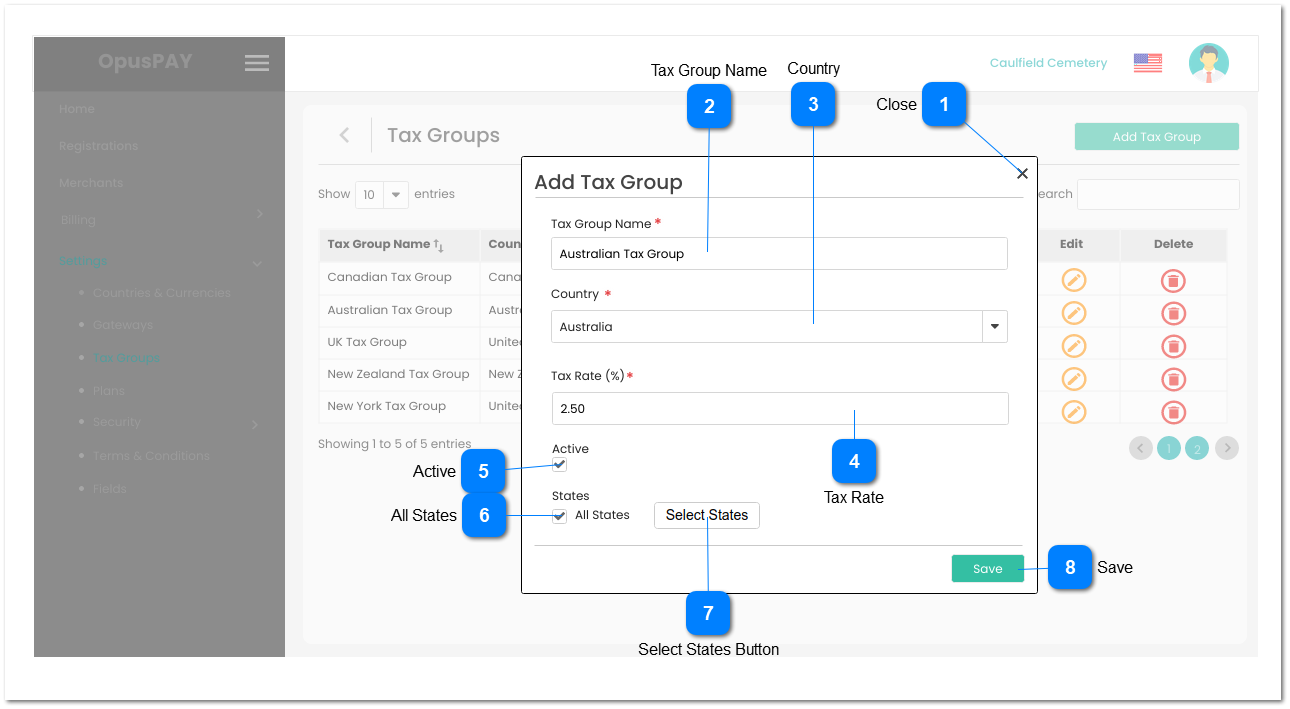This screenshot has height=709, width=1290.
Task: Toggle the All States checkbox
Action: pyautogui.click(x=559, y=514)
